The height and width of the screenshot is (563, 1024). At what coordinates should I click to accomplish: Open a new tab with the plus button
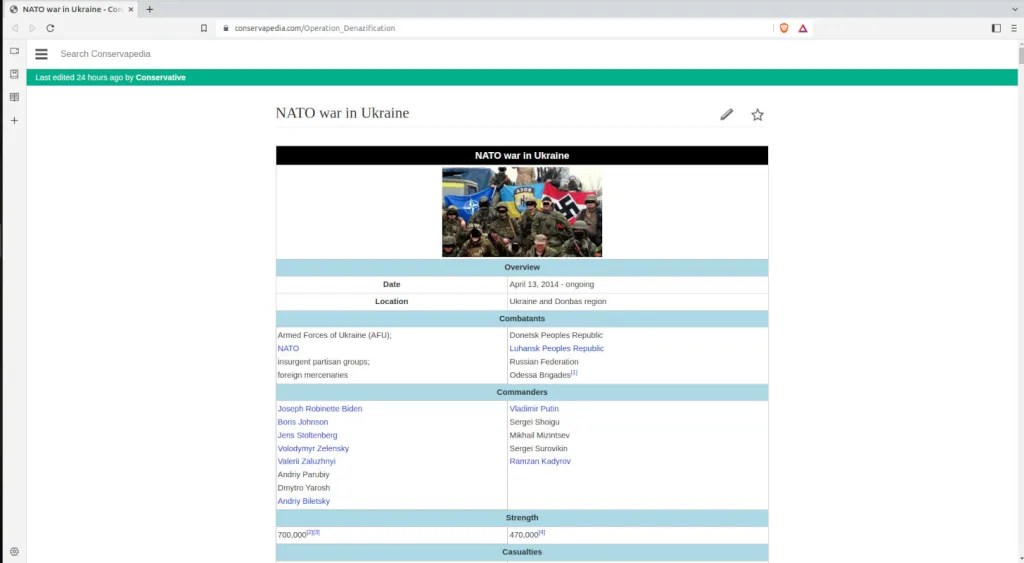(150, 9)
